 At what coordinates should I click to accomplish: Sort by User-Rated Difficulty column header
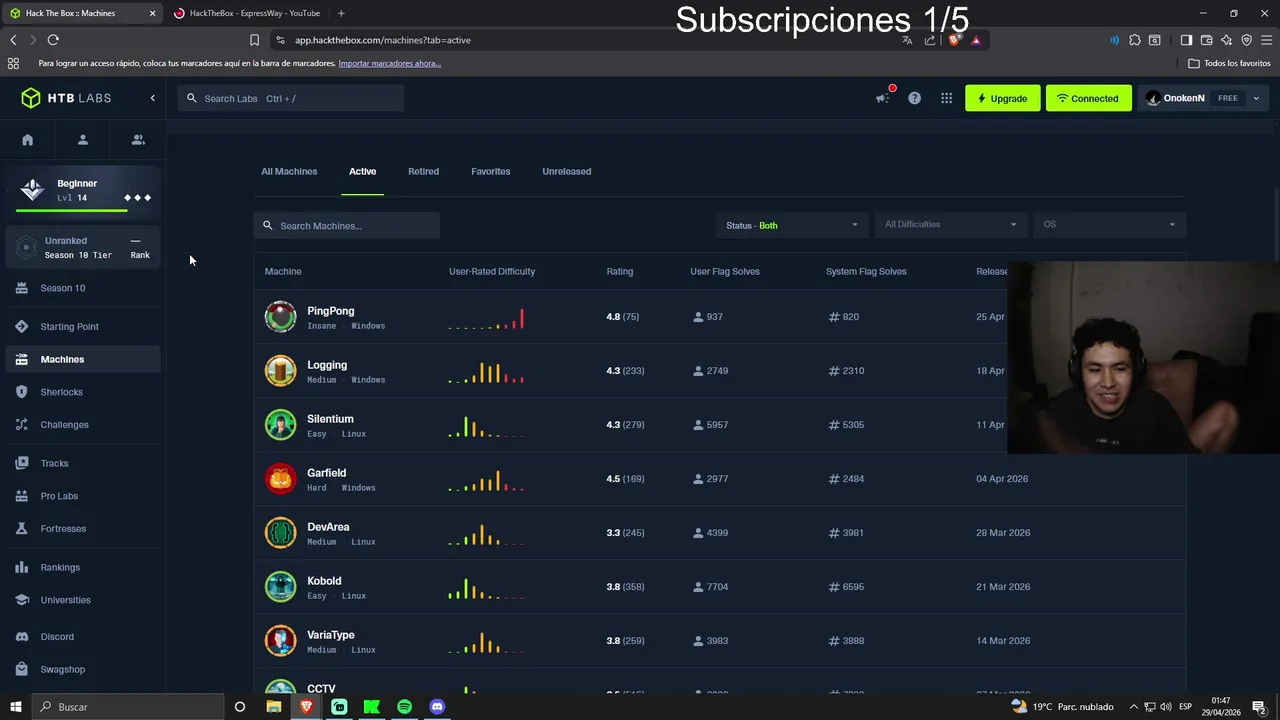click(x=492, y=271)
